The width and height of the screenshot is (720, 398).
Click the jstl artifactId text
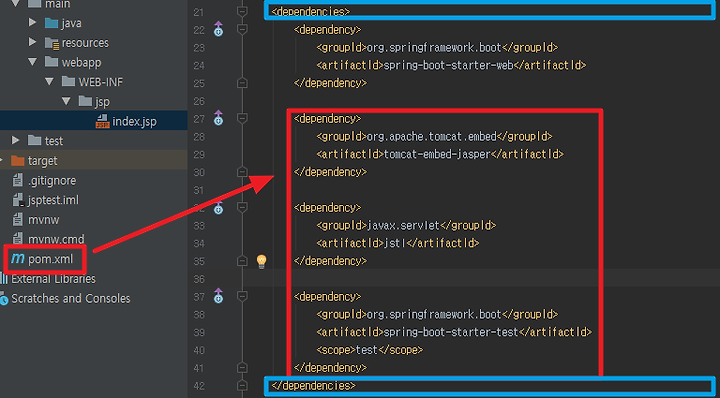(395, 243)
